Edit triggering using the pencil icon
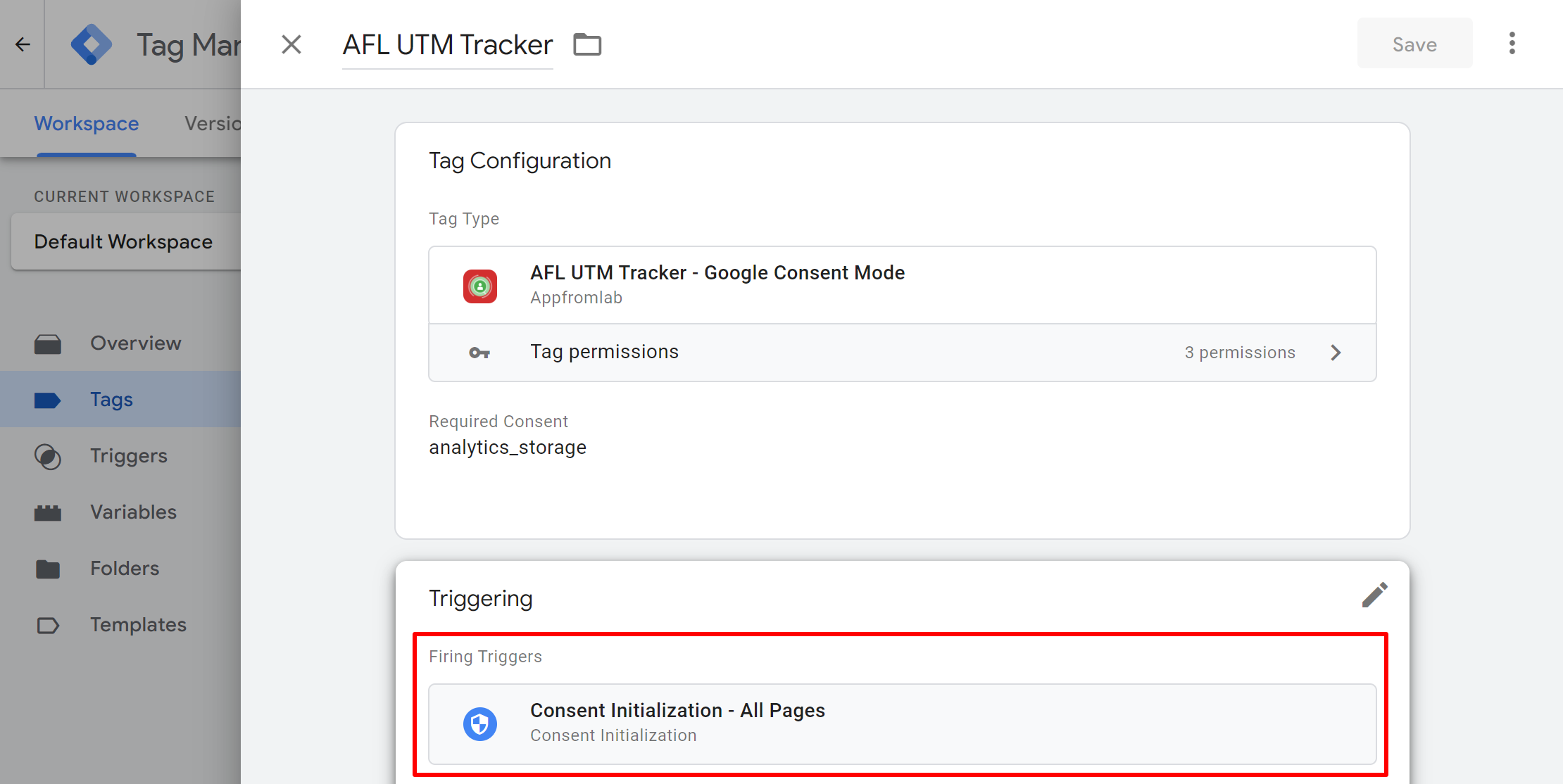 [1374, 595]
